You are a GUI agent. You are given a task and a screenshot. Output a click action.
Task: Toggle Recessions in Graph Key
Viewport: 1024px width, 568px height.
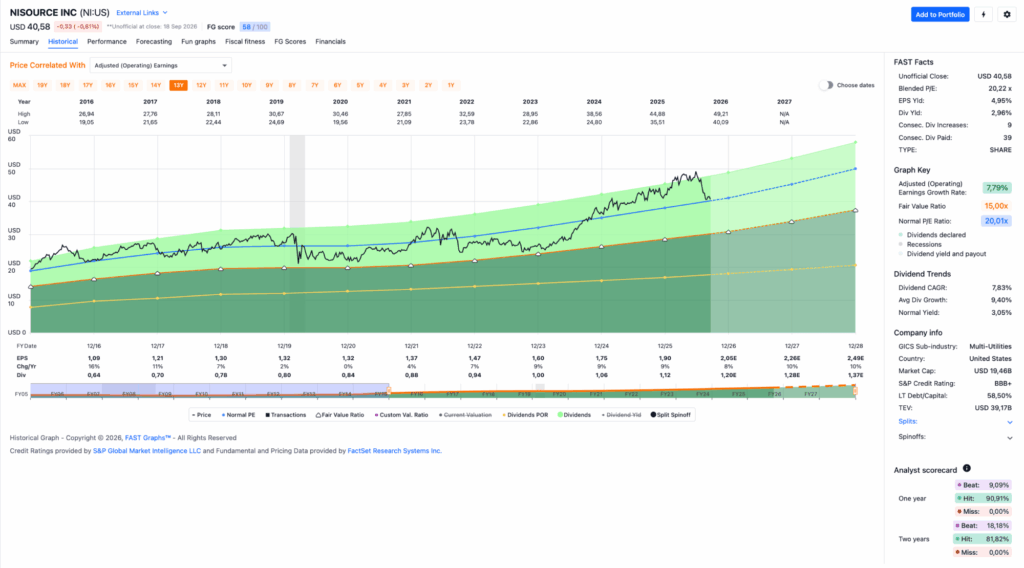coord(920,244)
